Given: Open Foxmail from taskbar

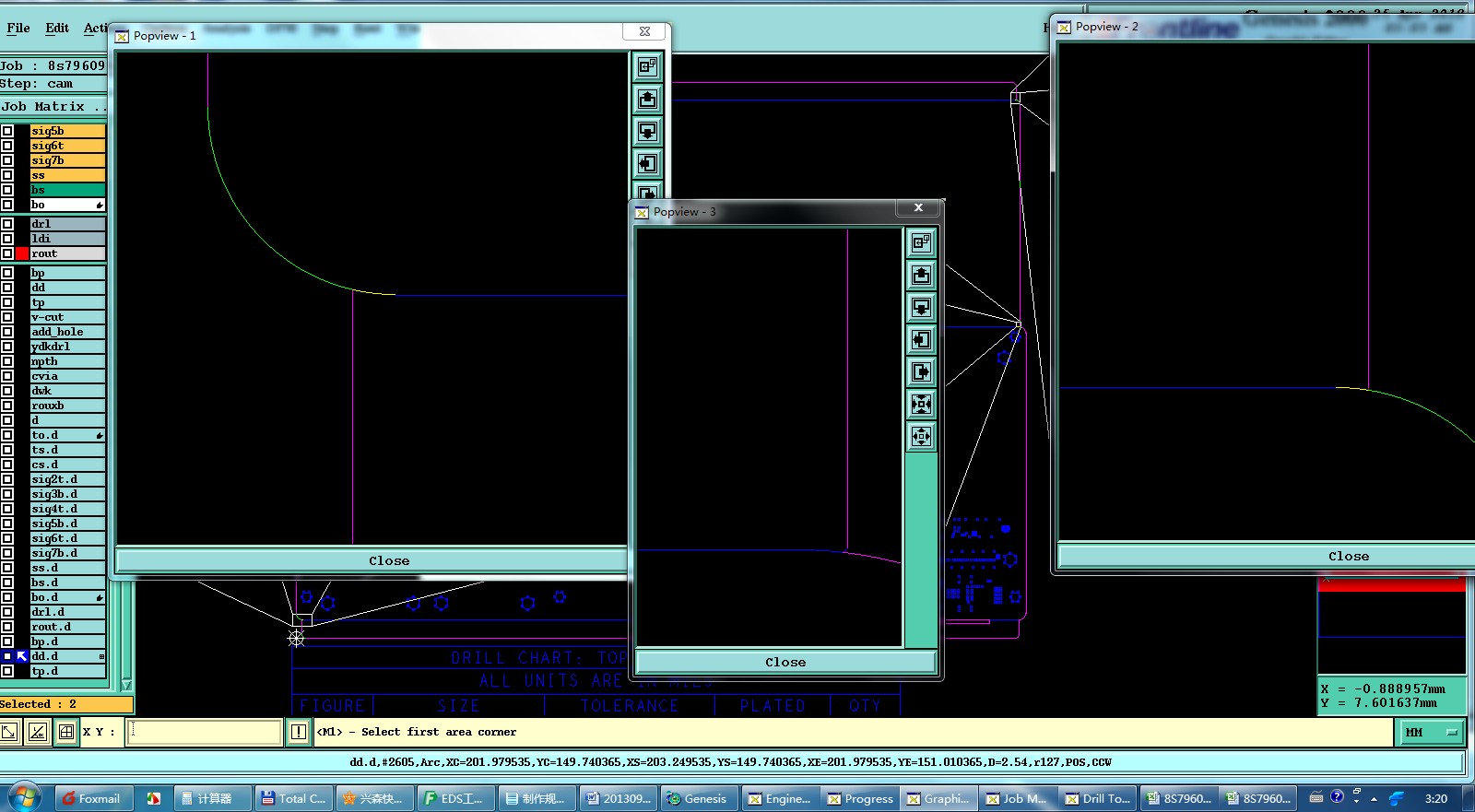Looking at the screenshot, I should (93, 798).
